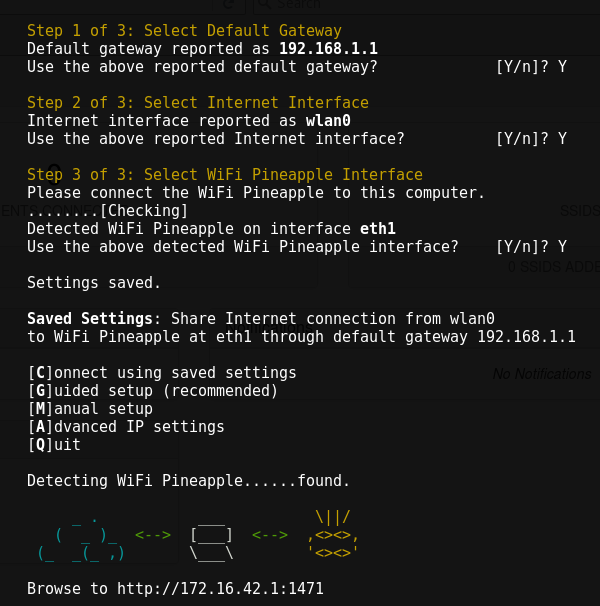Screen dimensions: 600x606
Task: Click the ASCII laptop computer icon
Action: pos(211,537)
